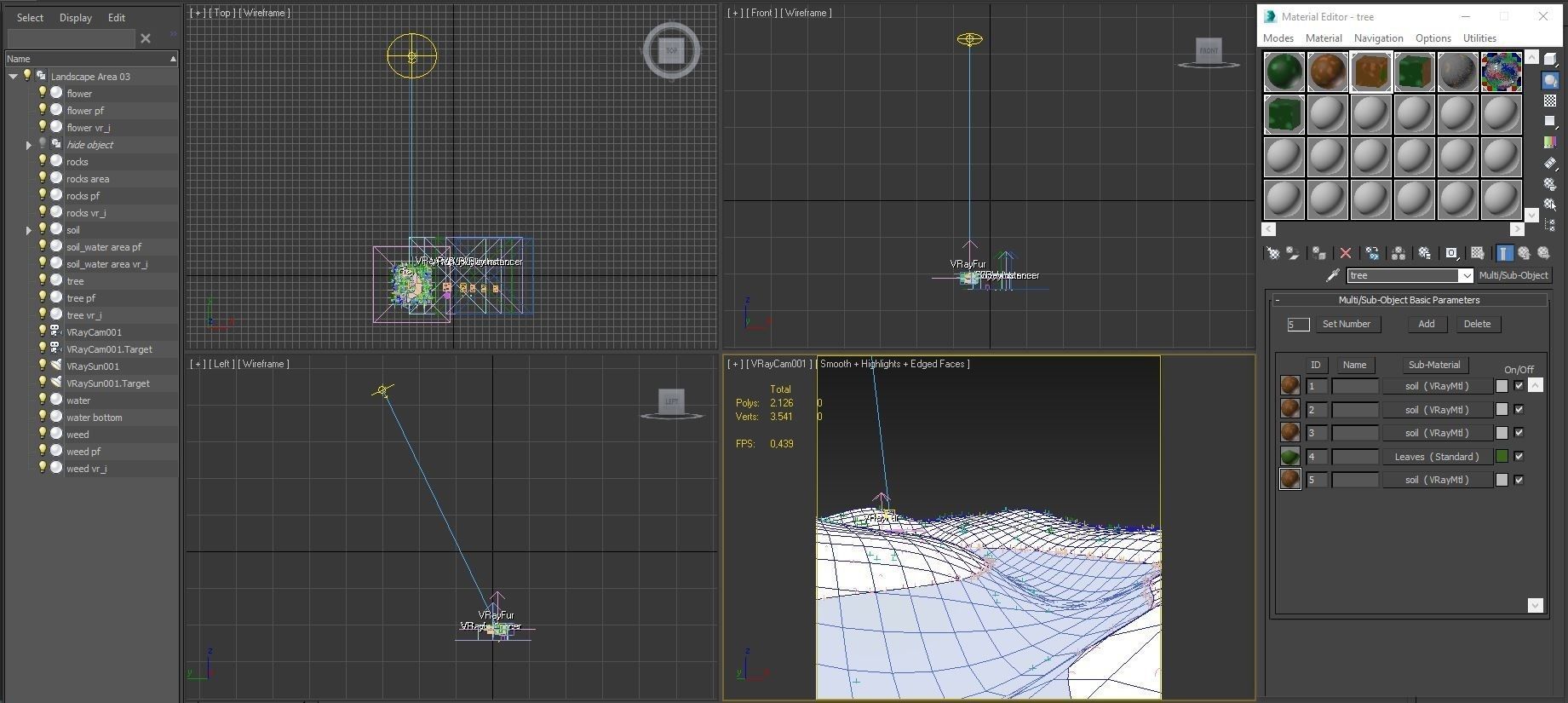This screenshot has width=1568, height=703.
Task: Open the Material menu
Action: [x=1324, y=38]
